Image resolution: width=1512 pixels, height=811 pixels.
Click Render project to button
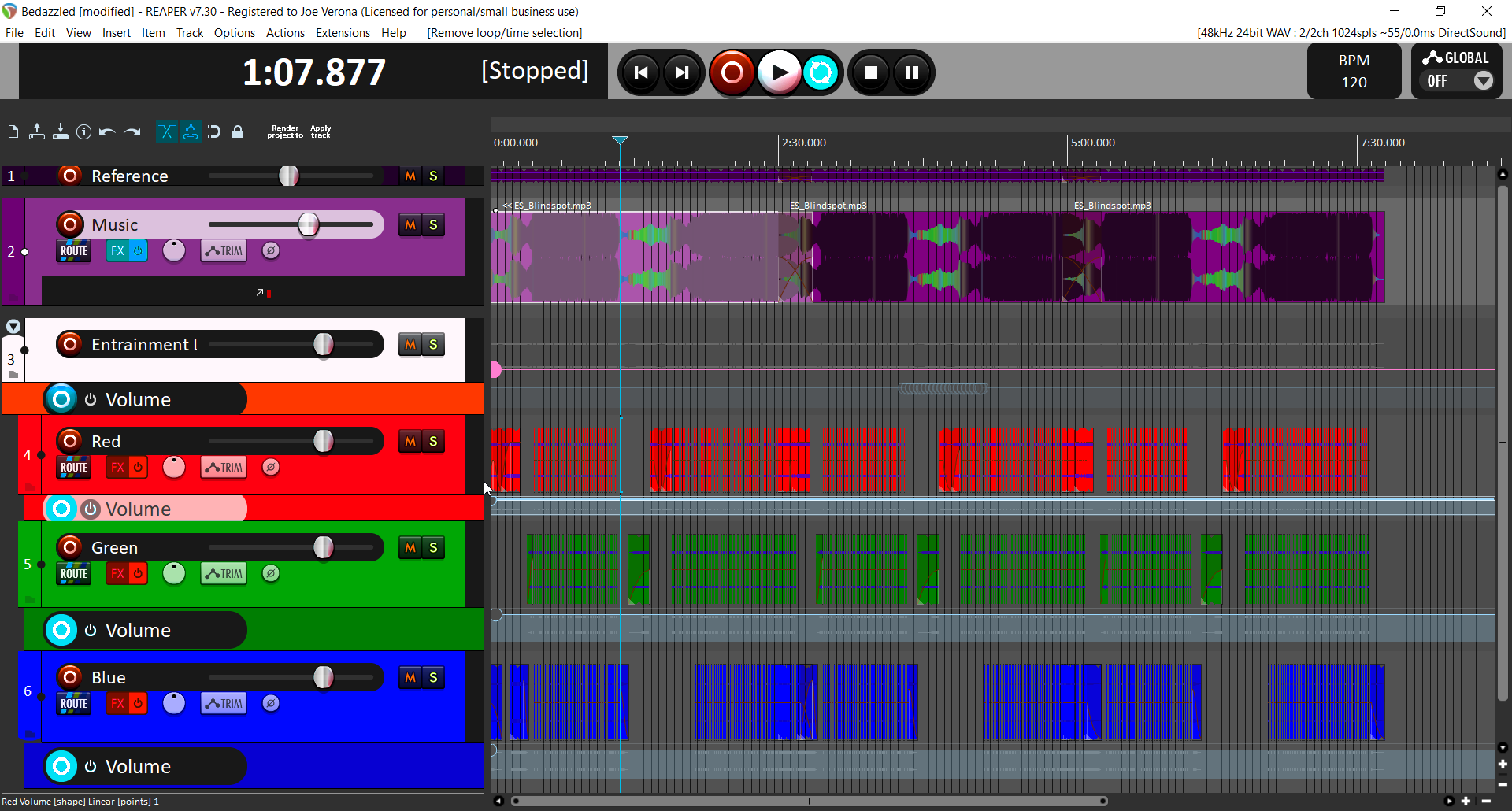tap(285, 132)
